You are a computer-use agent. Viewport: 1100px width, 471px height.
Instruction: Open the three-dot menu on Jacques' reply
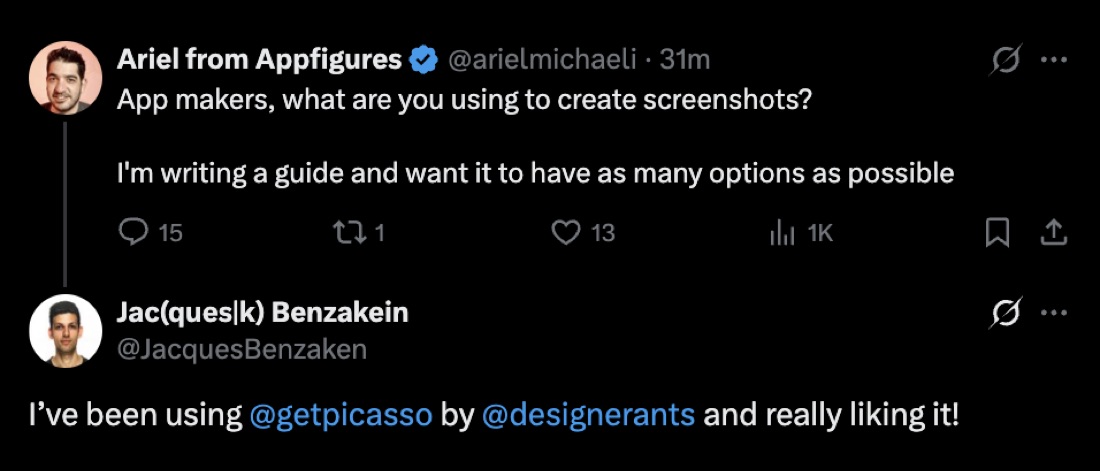(1054, 313)
